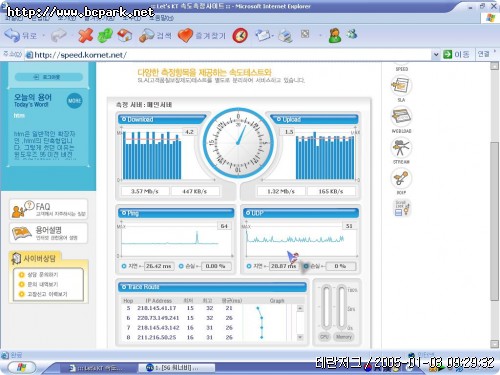Click the MORE button in Today's Word
The image size is (500, 375).
pyautogui.click(x=74, y=101)
